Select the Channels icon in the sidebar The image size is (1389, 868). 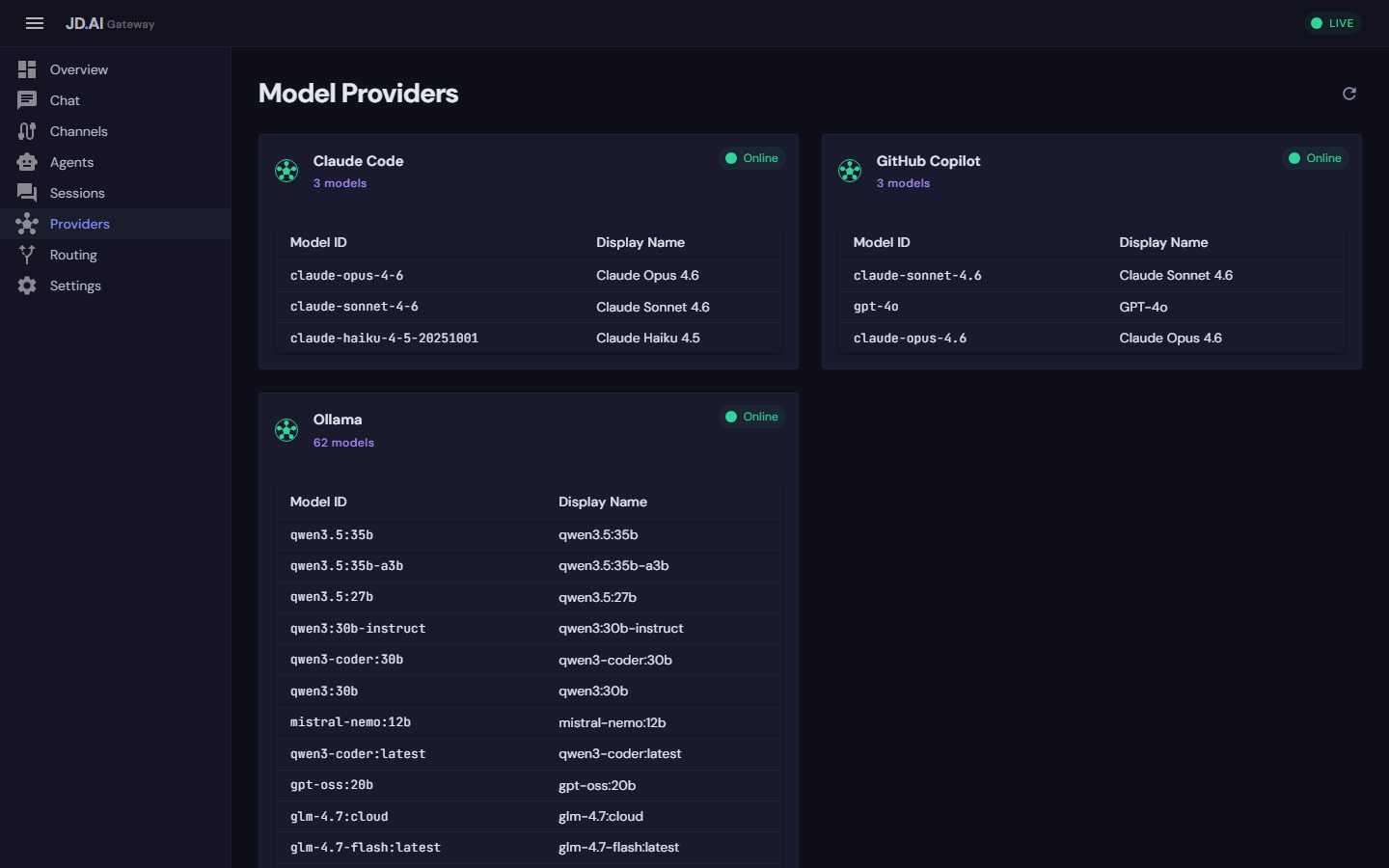[x=27, y=130]
